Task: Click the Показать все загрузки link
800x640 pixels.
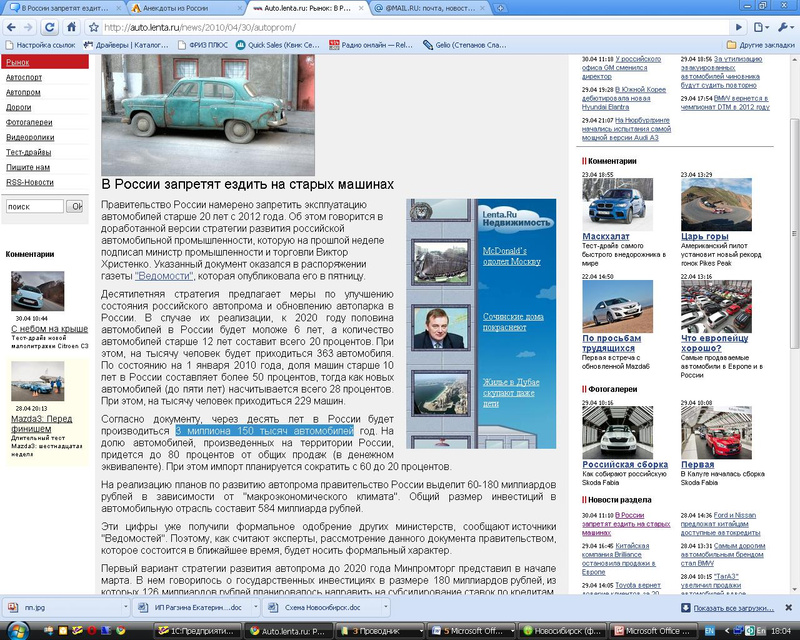Action: click(x=733, y=608)
